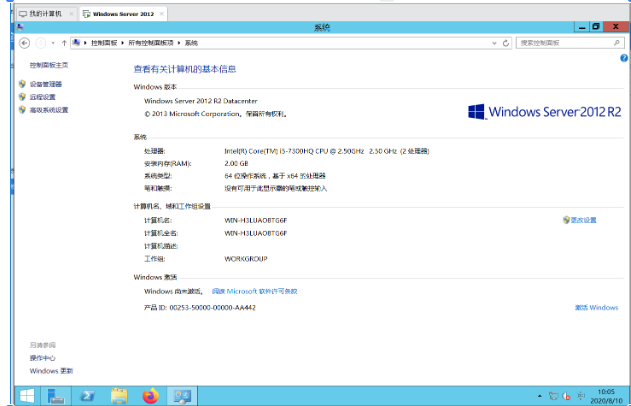This screenshot has height=406, width=631.
Task: Expand arrow after 控制面板 breadcrumb
Action: tap(122, 43)
